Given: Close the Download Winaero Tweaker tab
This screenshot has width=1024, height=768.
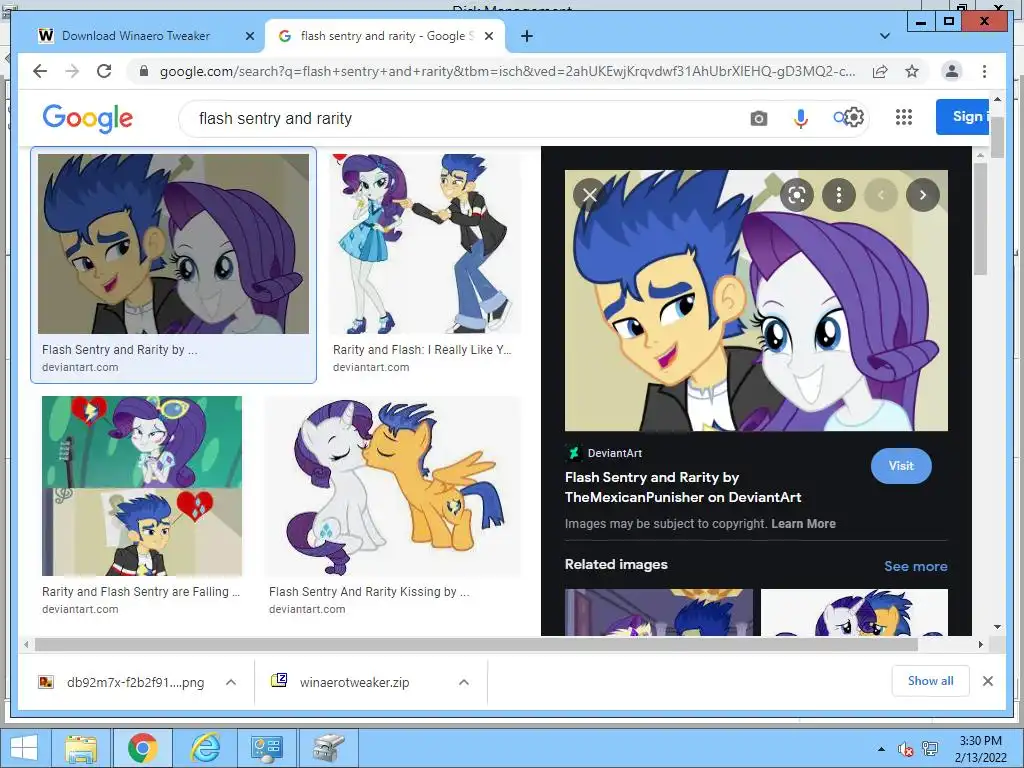Looking at the screenshot, I should coord(249,36).
